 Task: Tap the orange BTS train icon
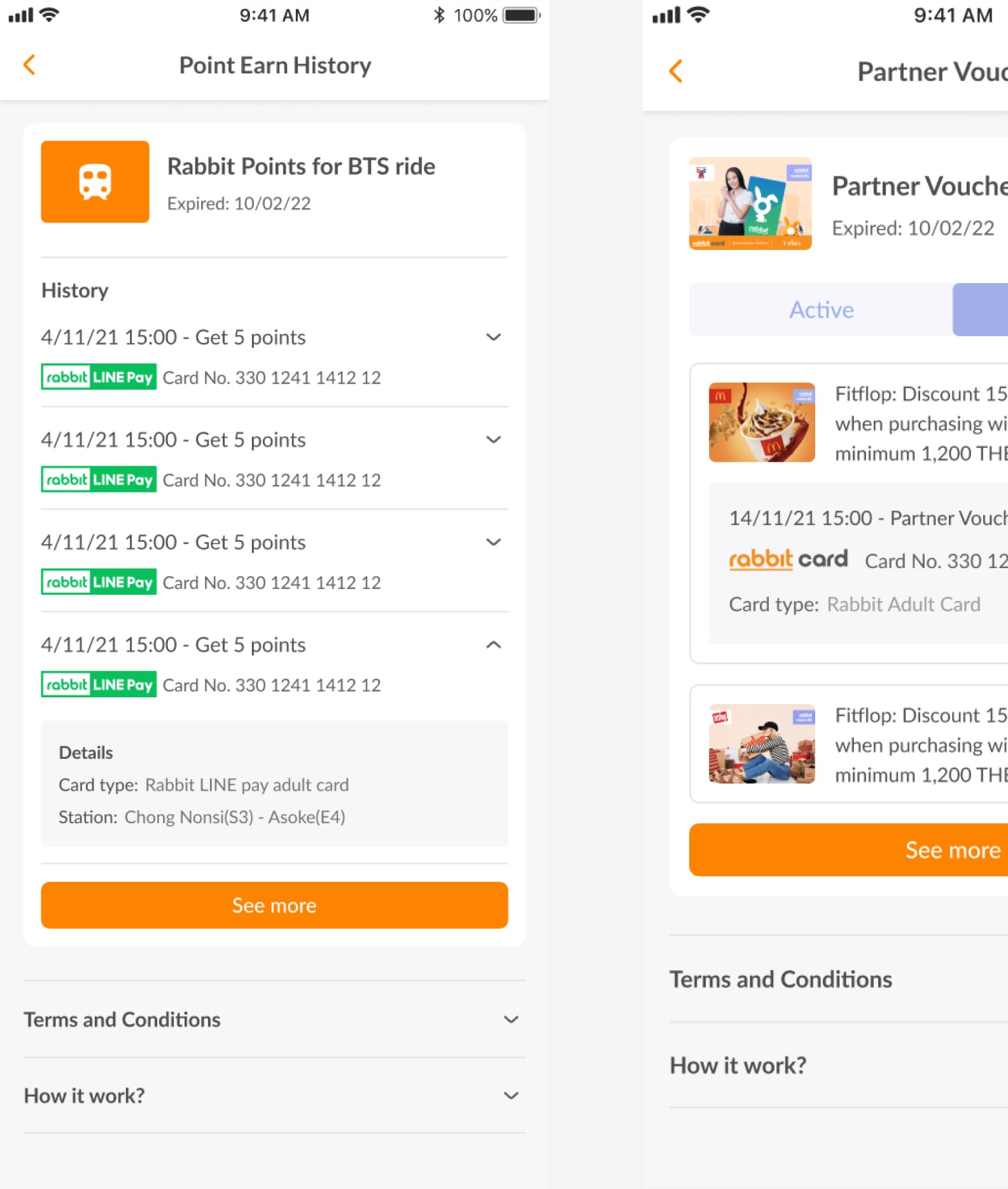click(95, 182)
